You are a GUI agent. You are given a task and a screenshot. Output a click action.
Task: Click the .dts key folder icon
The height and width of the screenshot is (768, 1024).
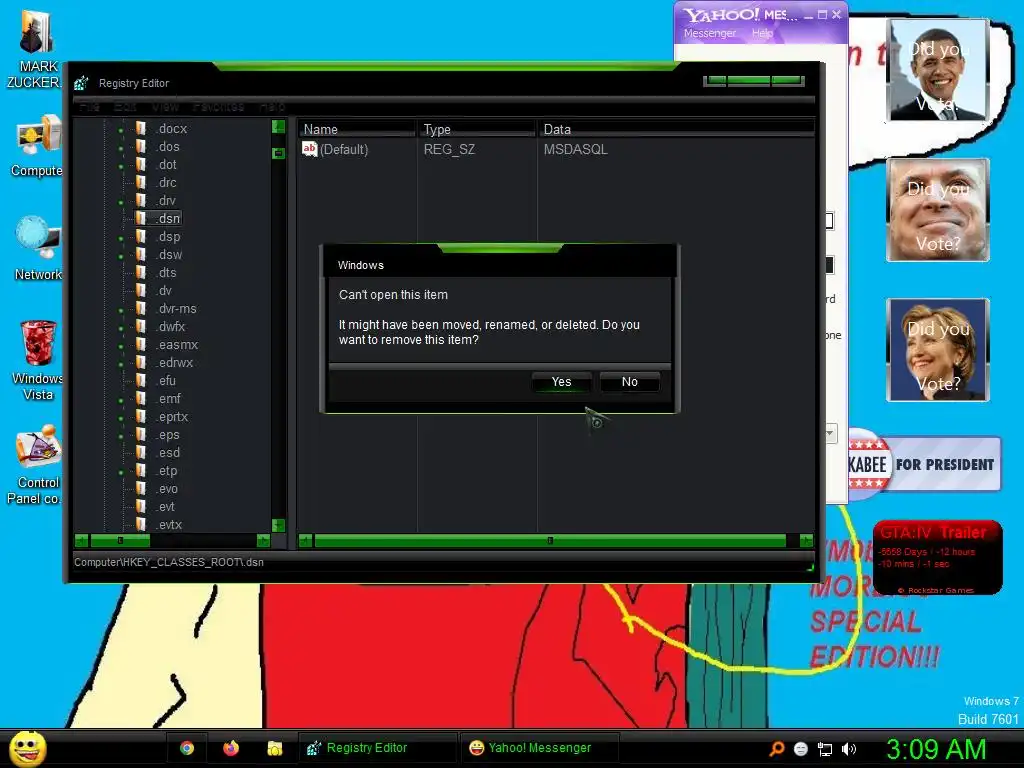141,272
